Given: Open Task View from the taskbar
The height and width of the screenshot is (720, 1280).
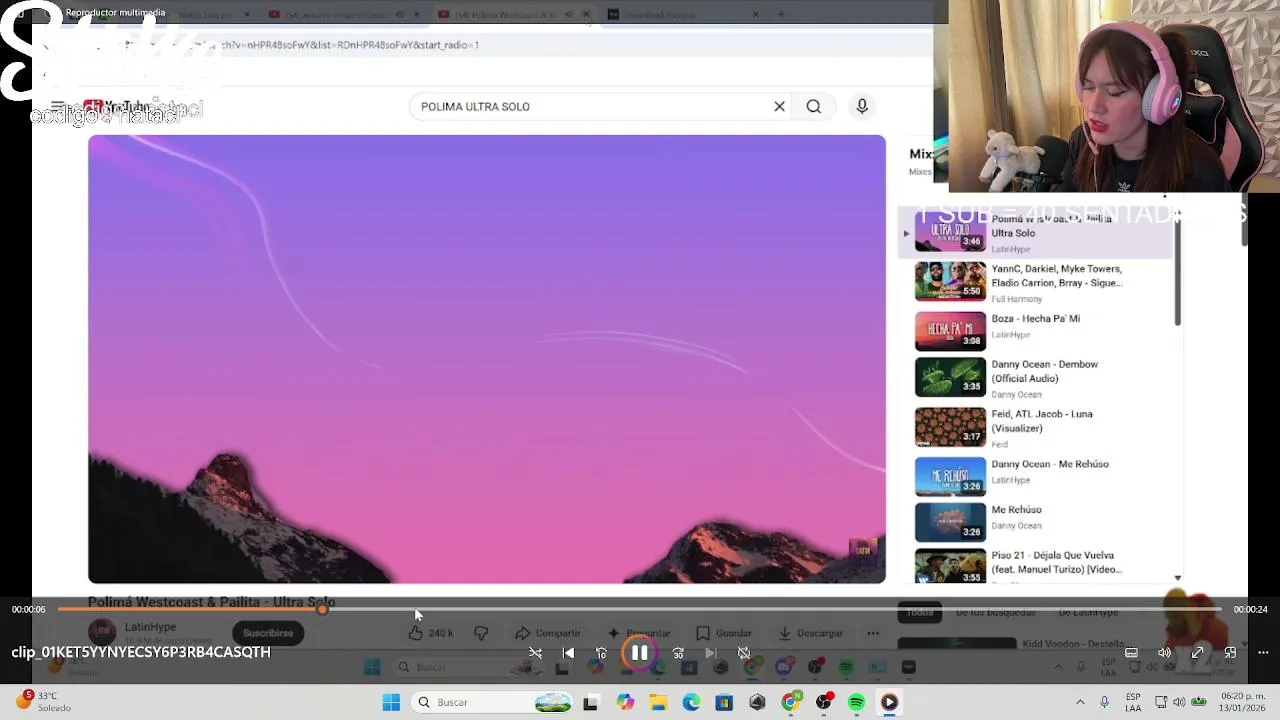Looking at the screenshot, I should tap(590, 702).
